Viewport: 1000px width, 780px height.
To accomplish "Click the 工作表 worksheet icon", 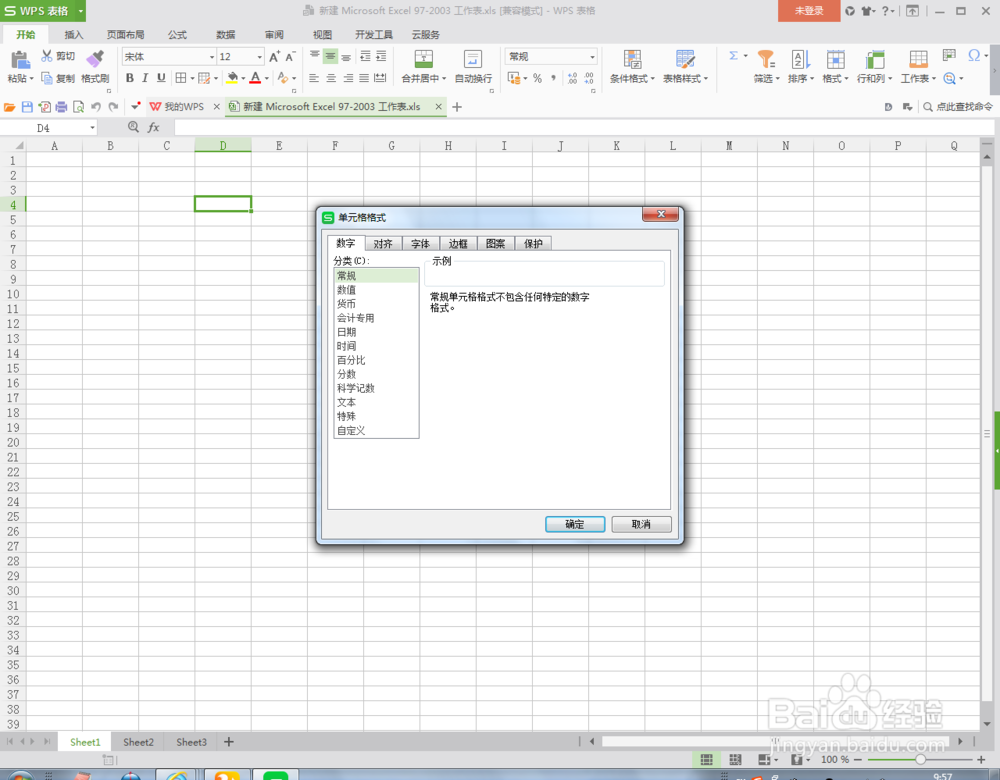I will click(x=918, y=59).
